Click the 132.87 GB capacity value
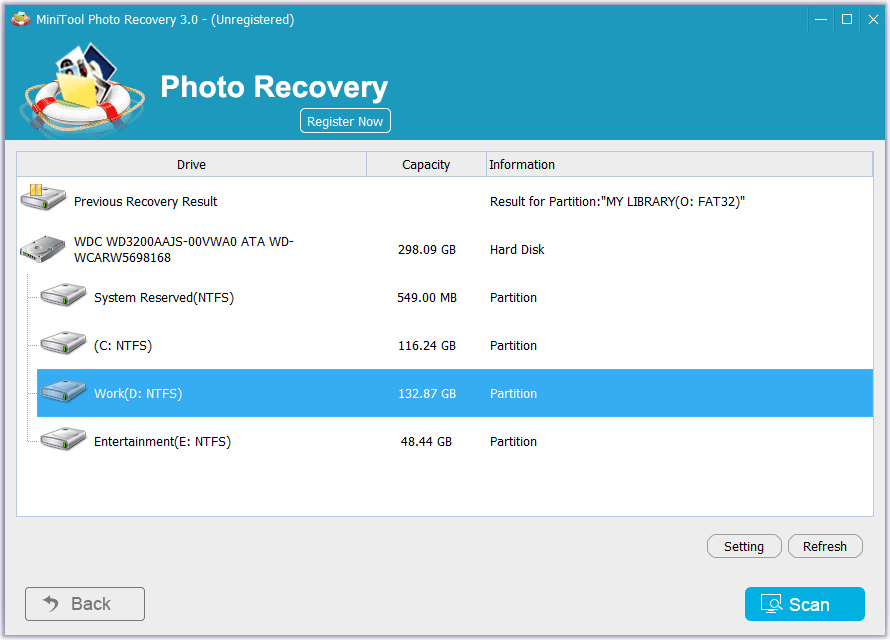Viewport: 890px width, 640px height. (x=427, y=393)
